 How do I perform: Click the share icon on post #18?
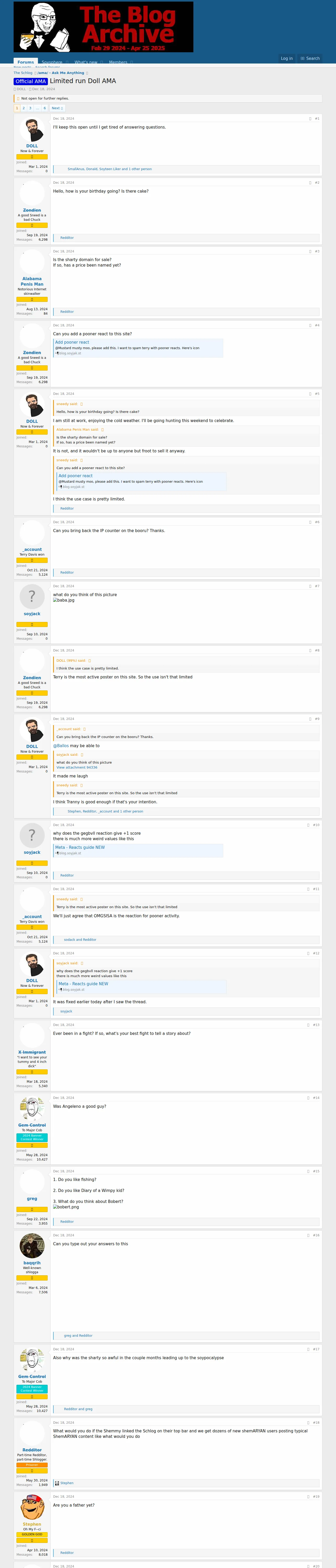[x=309, y=1422]
